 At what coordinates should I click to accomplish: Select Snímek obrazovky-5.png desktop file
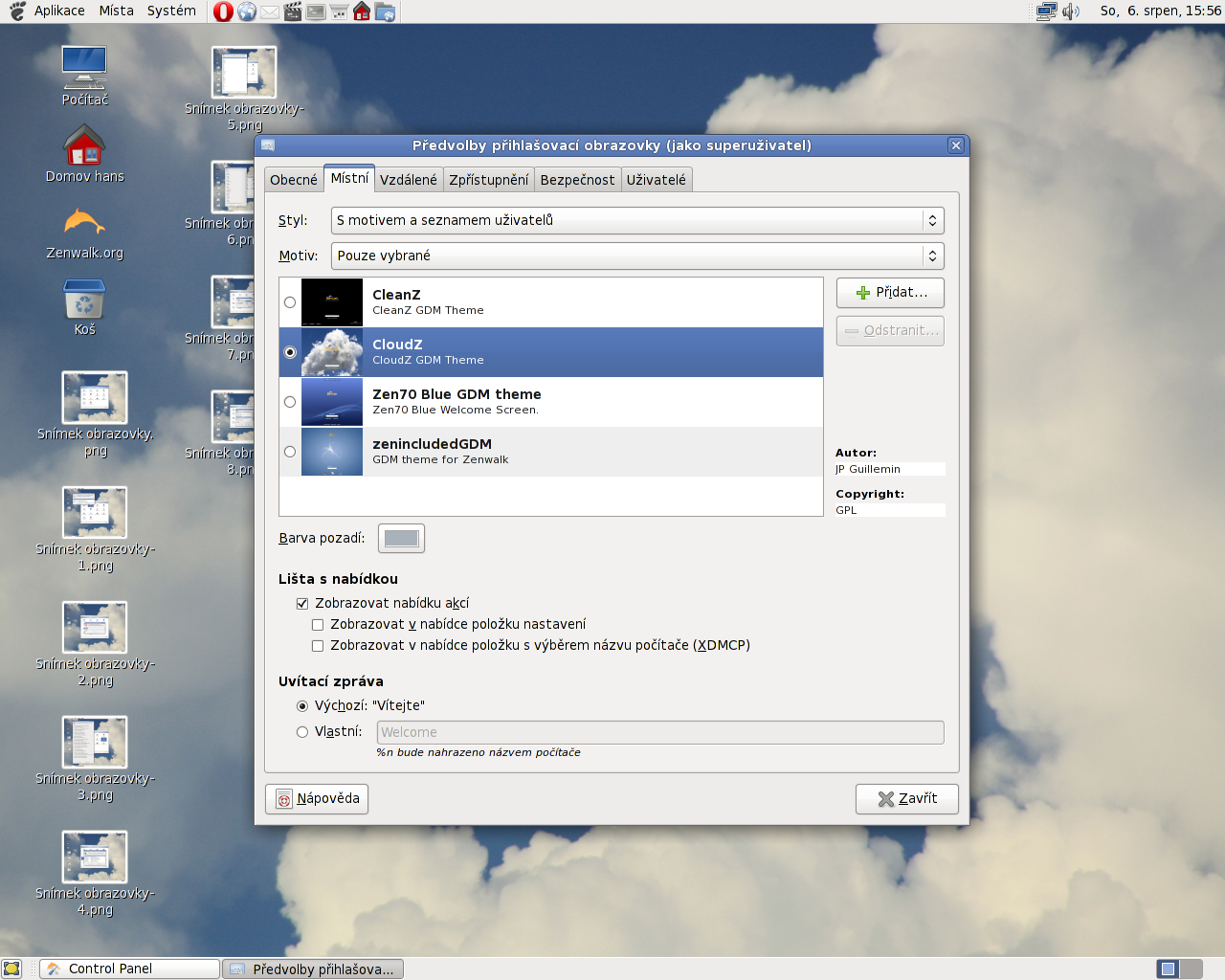point(244,88)
